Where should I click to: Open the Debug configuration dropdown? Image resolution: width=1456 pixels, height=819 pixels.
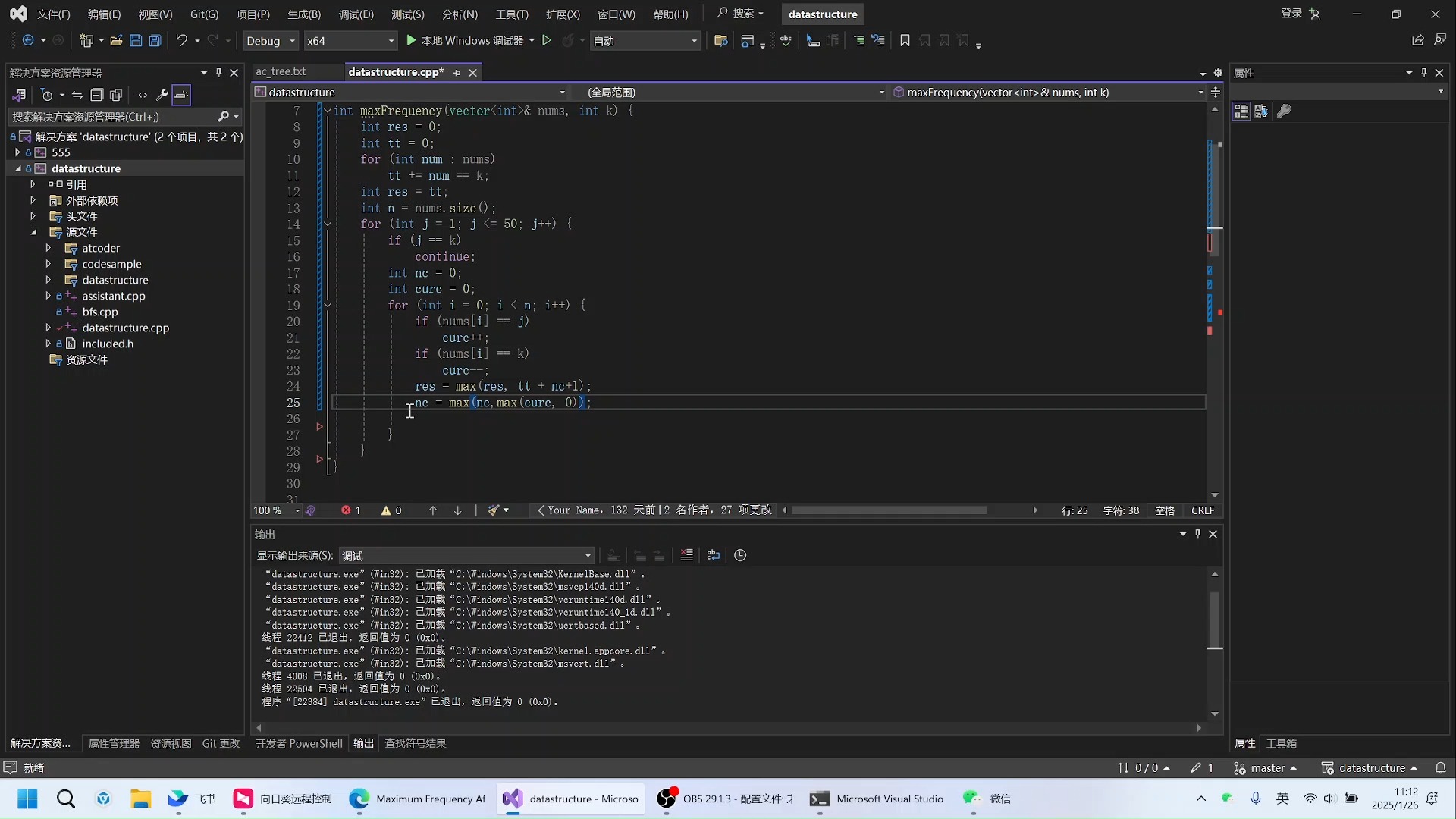[271, 41]
